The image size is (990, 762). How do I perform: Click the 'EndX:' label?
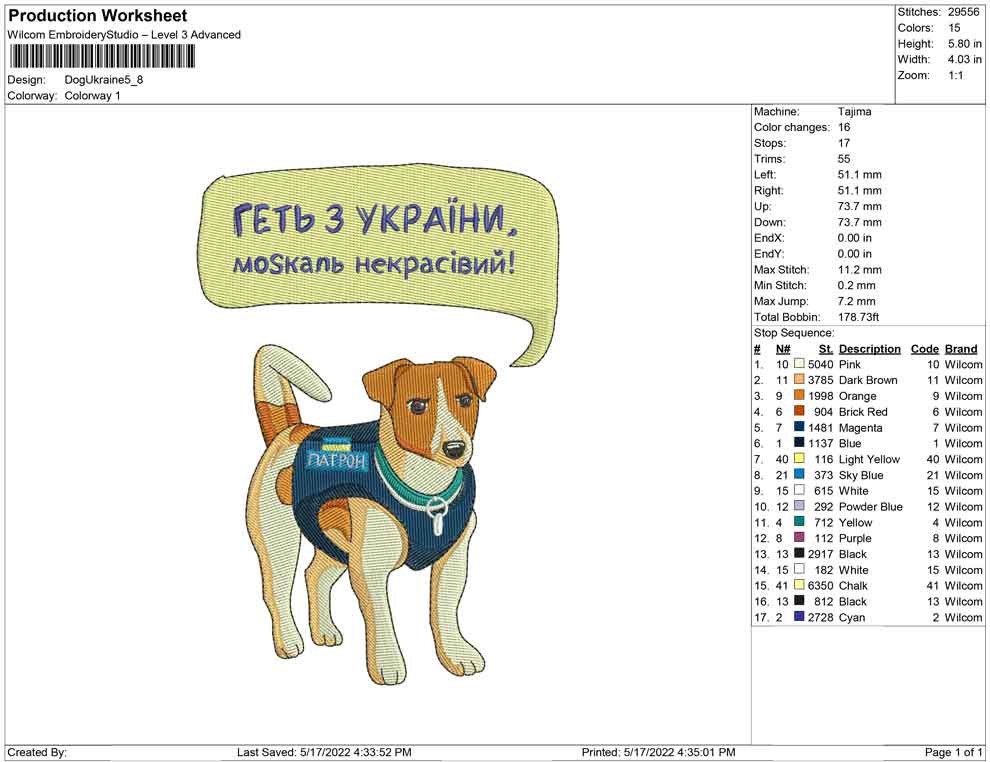[768, 238]
